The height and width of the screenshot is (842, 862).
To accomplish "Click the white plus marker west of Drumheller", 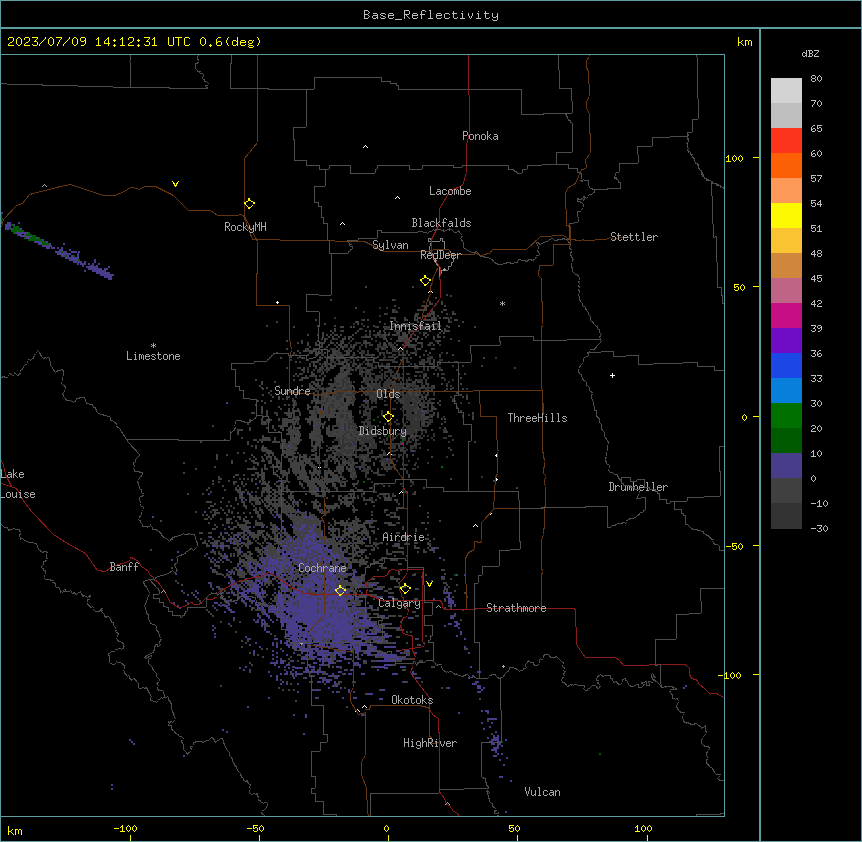I will pos(612,375).
